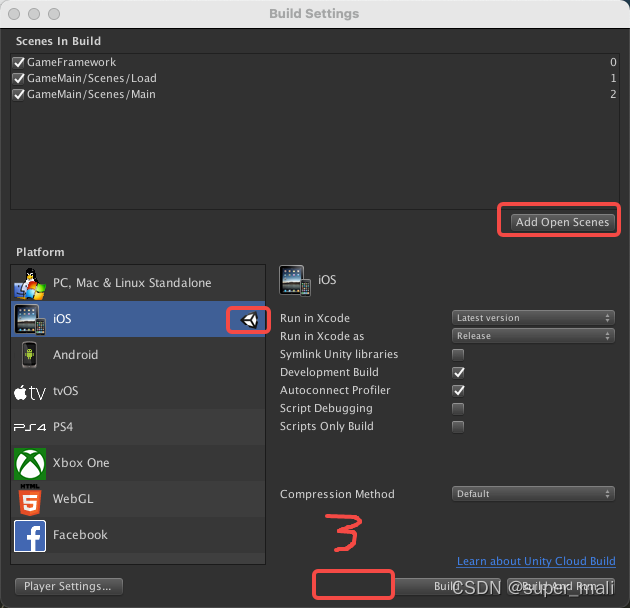Screen dimensions: 630x608
Task: Click the Android phone icon
Action: click(29, 354)
